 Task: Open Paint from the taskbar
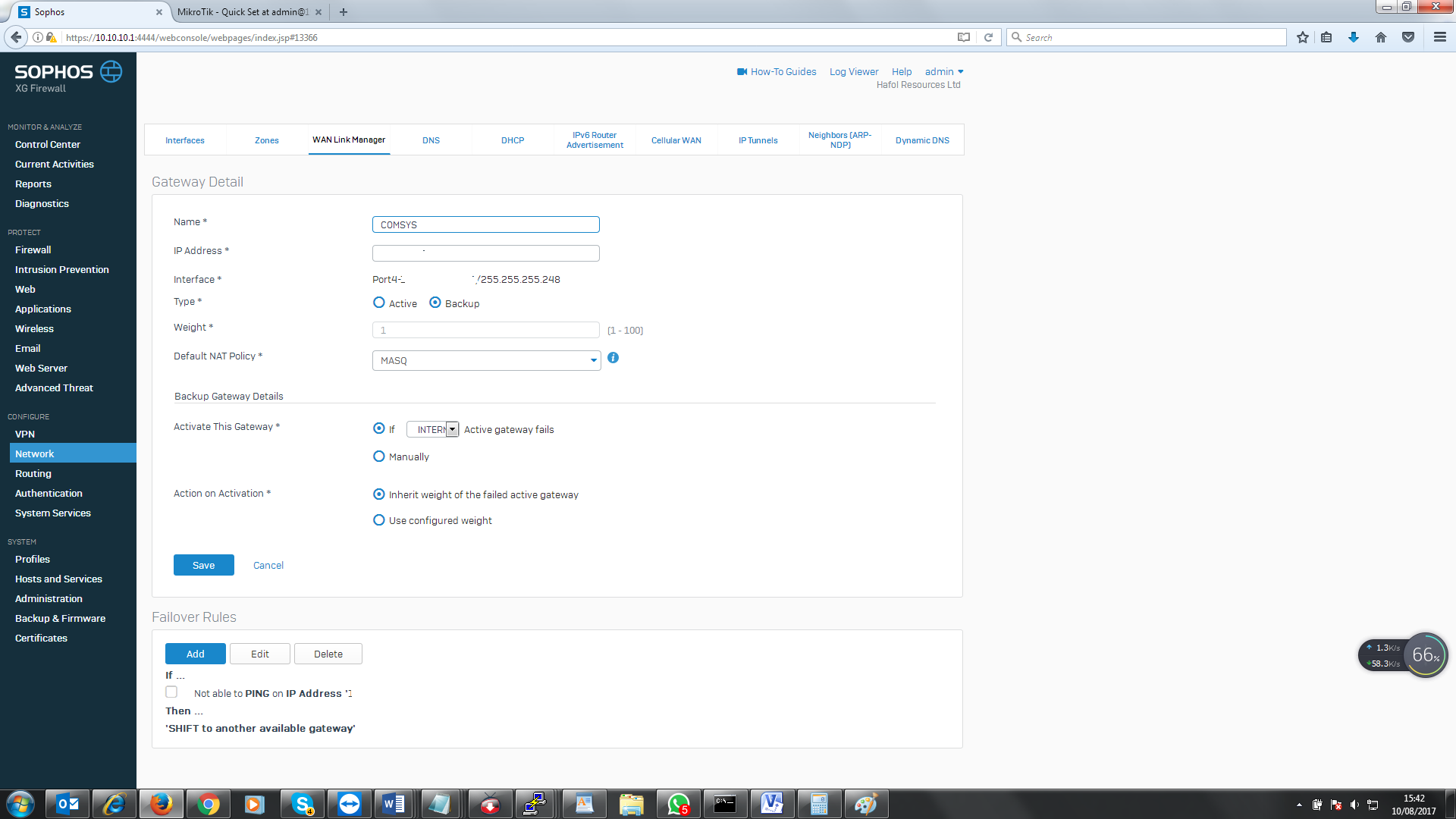tap(865, 804)
